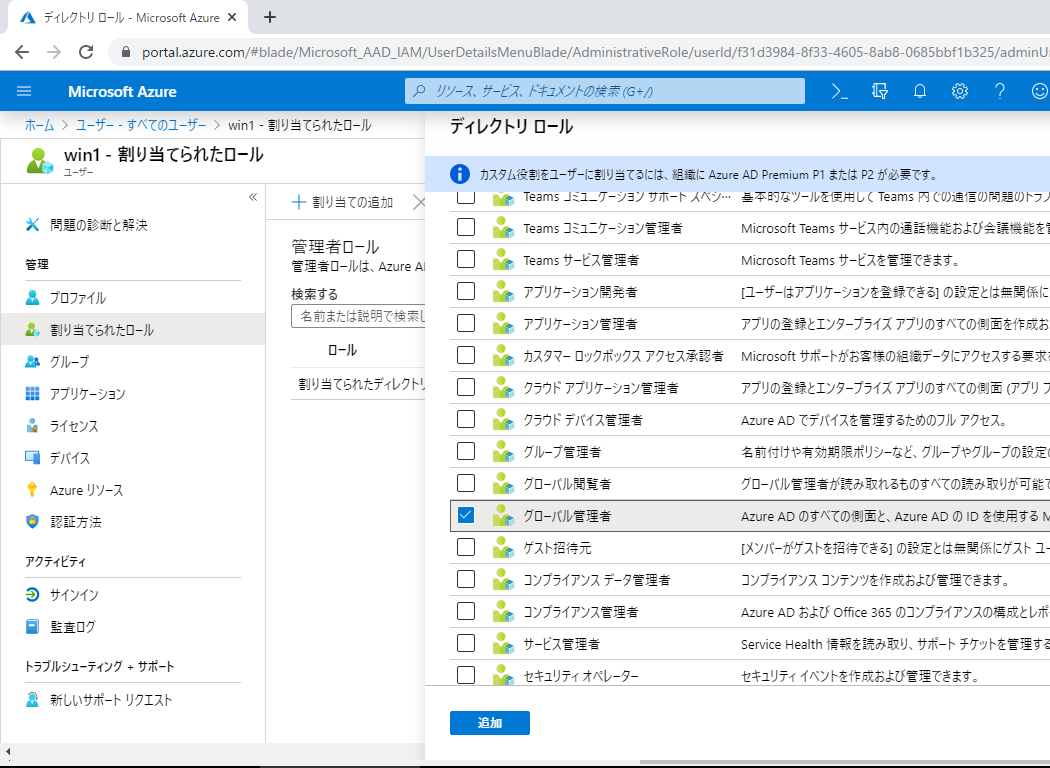The image size is (1050, 768).
Task: Click the browser forward arrow
Action: [54, 52]
